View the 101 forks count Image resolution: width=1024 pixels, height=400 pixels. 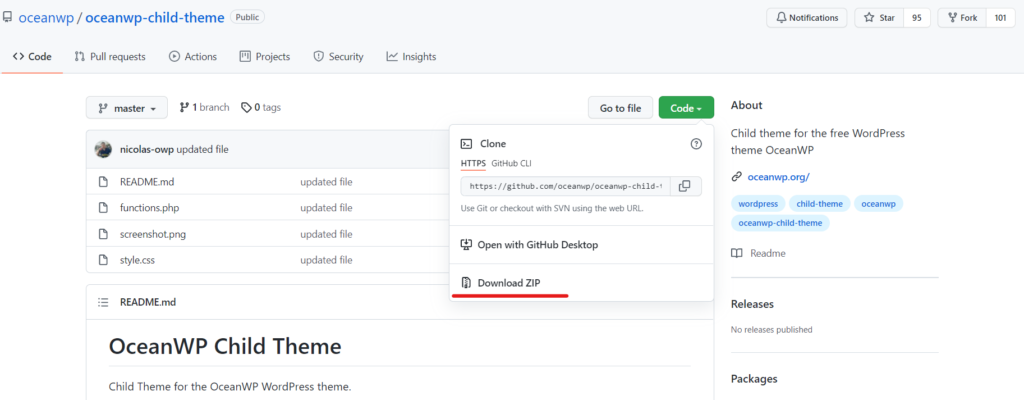(1000, 18)
